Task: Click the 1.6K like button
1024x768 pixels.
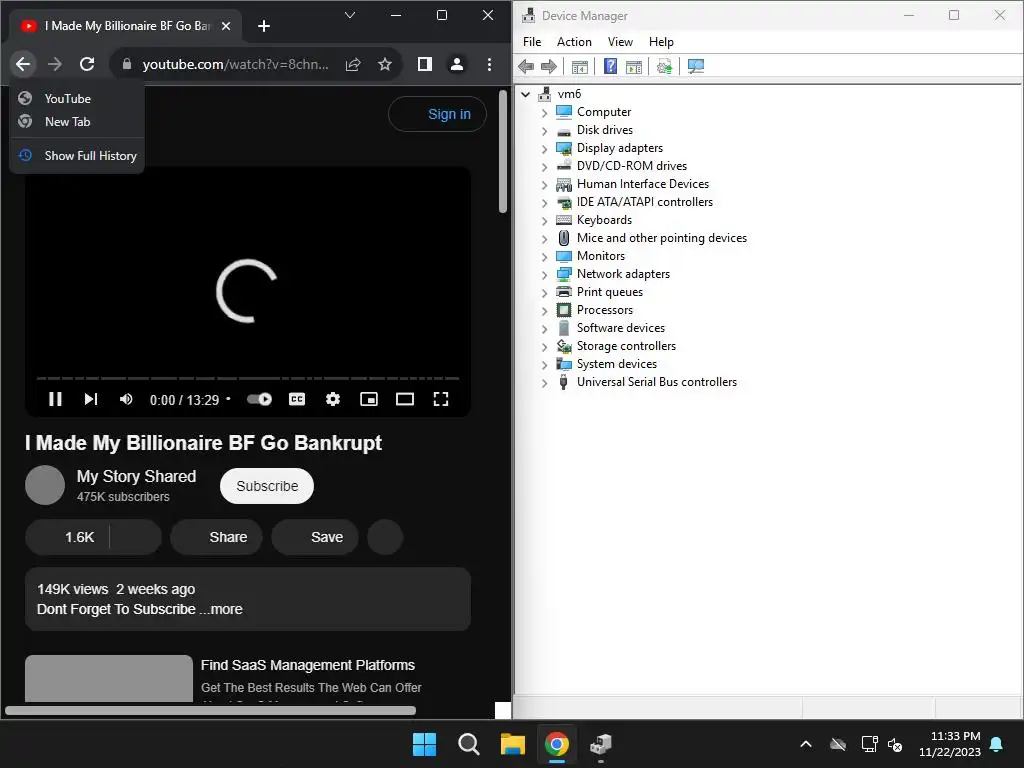Action: (x=68, y=537)
